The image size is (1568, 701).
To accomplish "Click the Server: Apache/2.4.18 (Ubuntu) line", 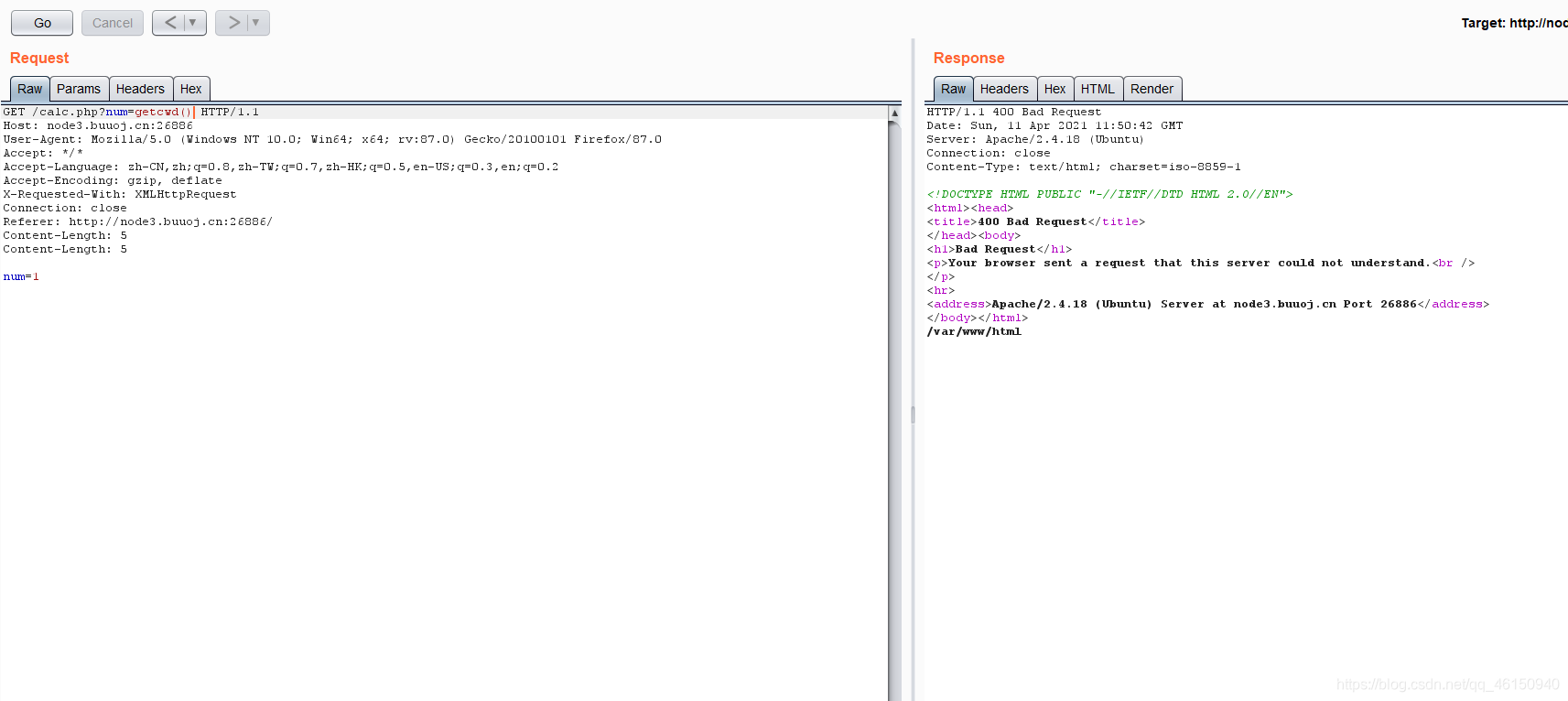I will (x=1035, y=139).
